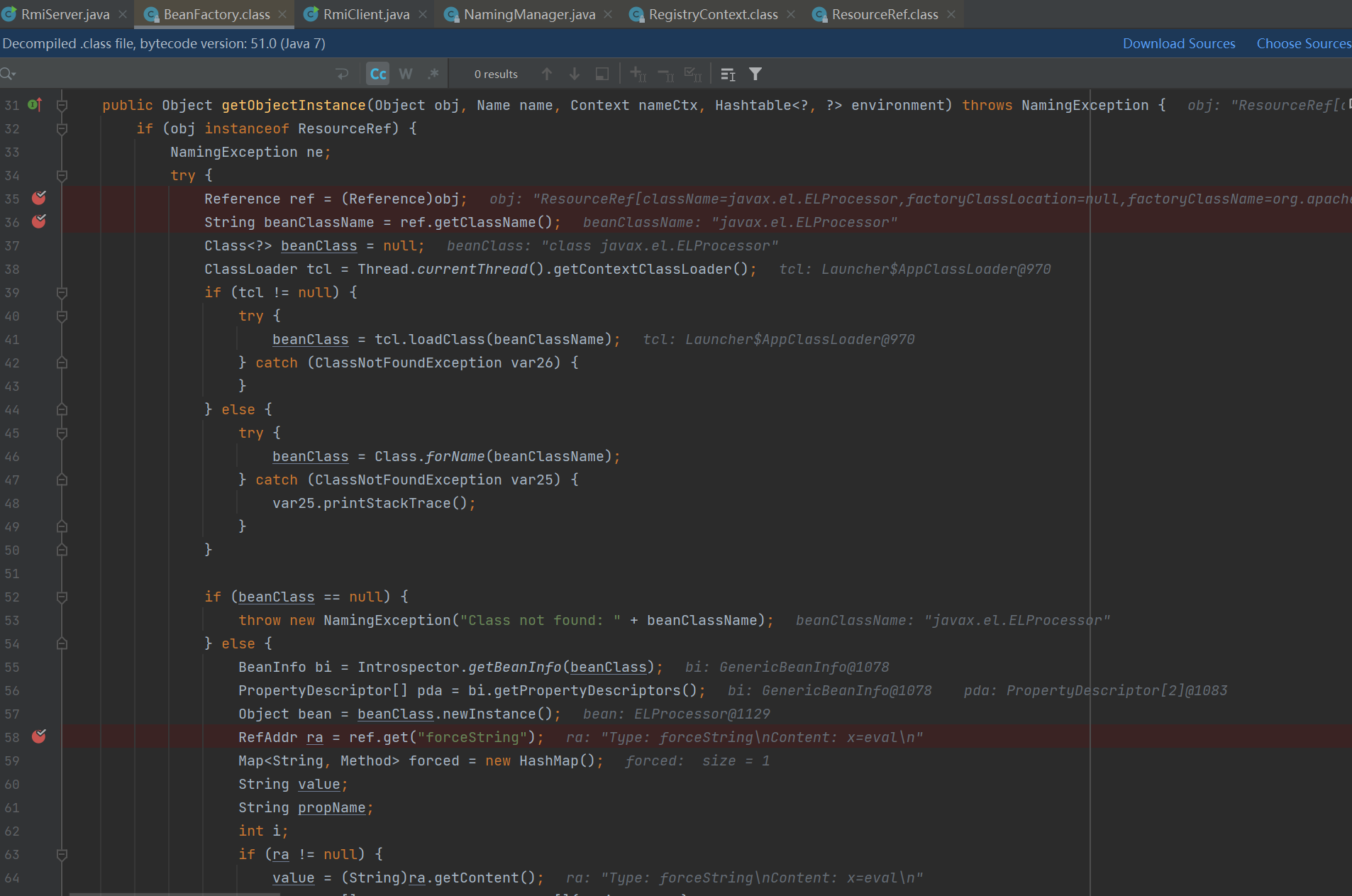
Task: Click the decompiled bytecode version banner text
Action: click(x=164, y=43)
